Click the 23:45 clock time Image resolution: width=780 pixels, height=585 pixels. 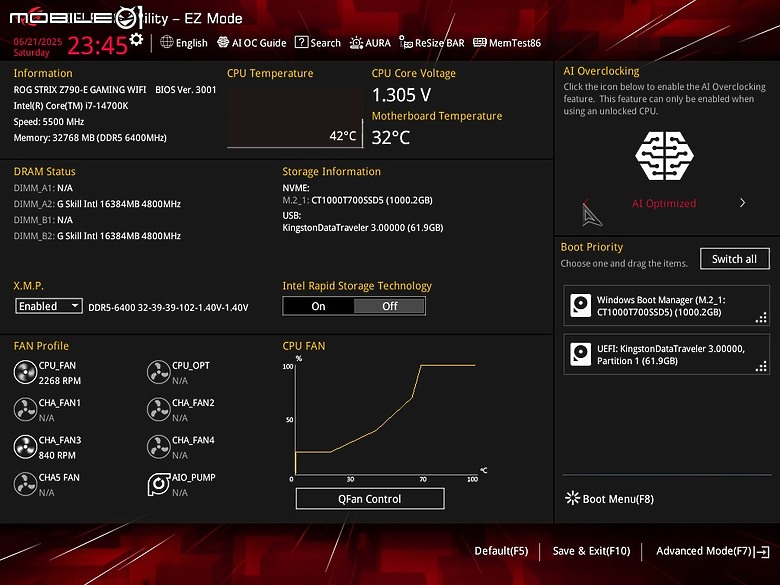point(98,46)
